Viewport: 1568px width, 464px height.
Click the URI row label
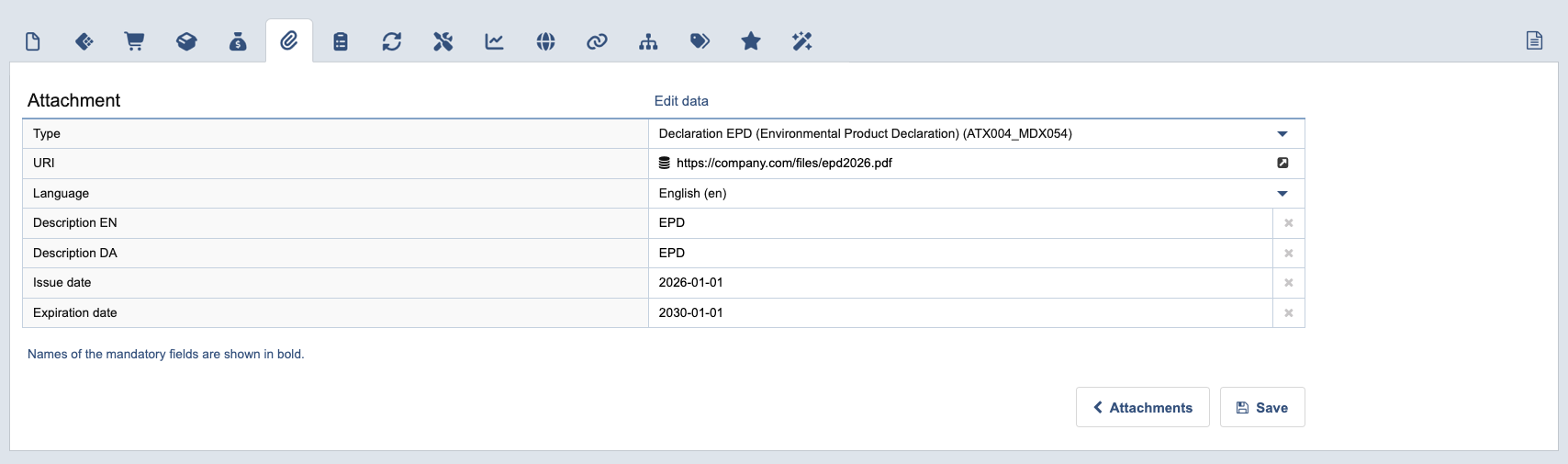tap(44, 163)
